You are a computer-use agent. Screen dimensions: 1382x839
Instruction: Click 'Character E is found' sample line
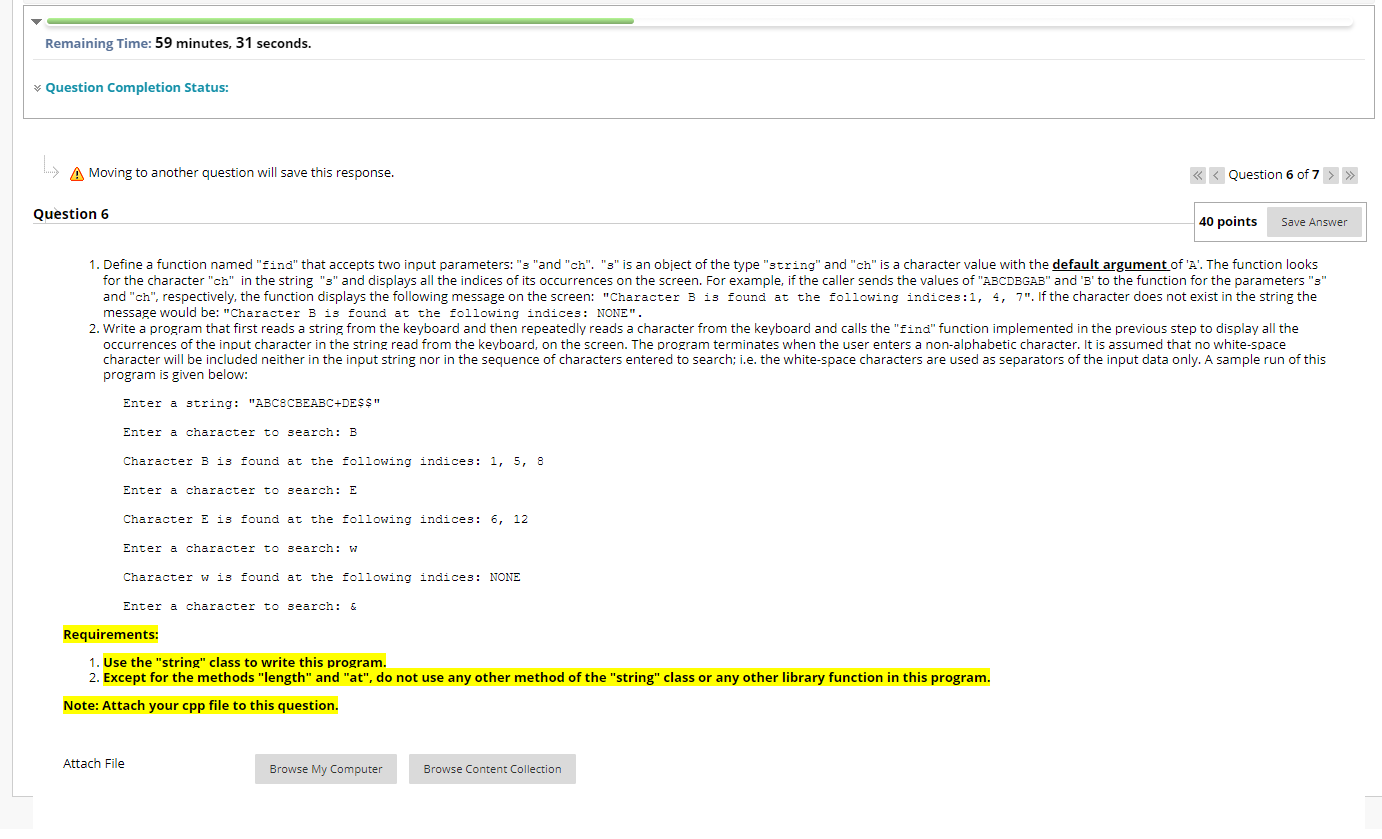click(325, 519)
